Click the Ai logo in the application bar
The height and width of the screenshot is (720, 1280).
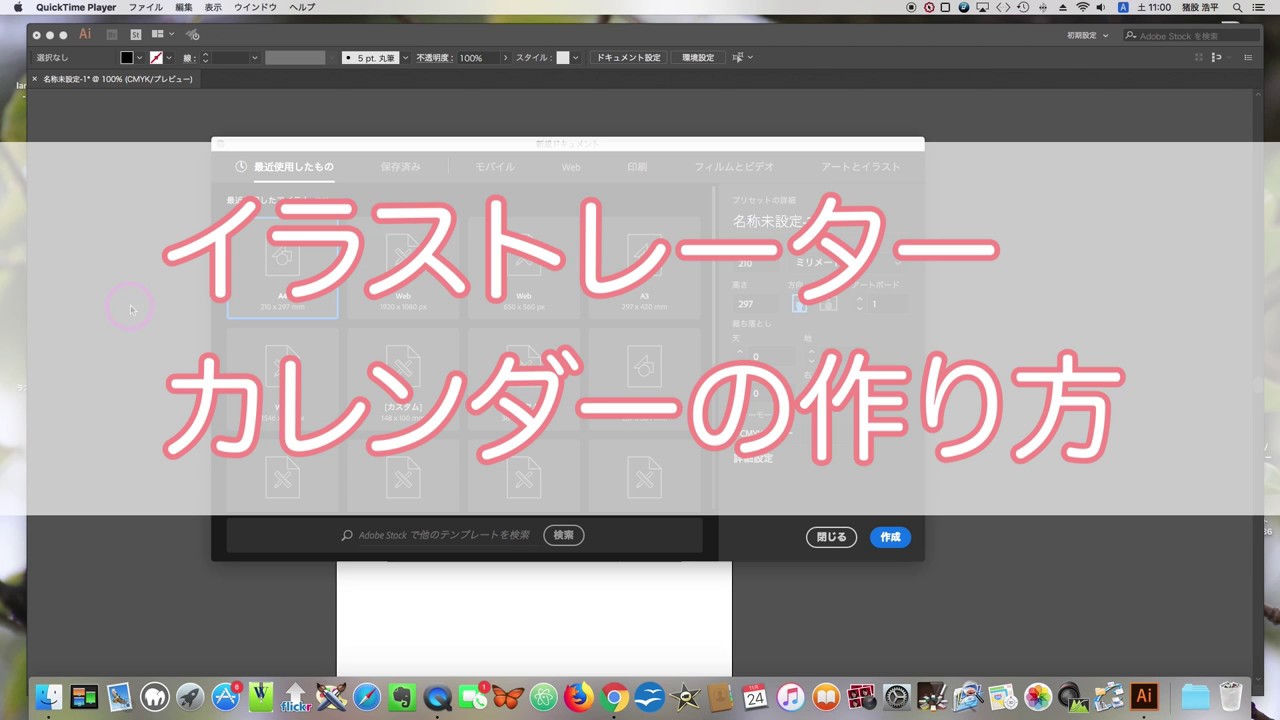click(x=85, y=35)
